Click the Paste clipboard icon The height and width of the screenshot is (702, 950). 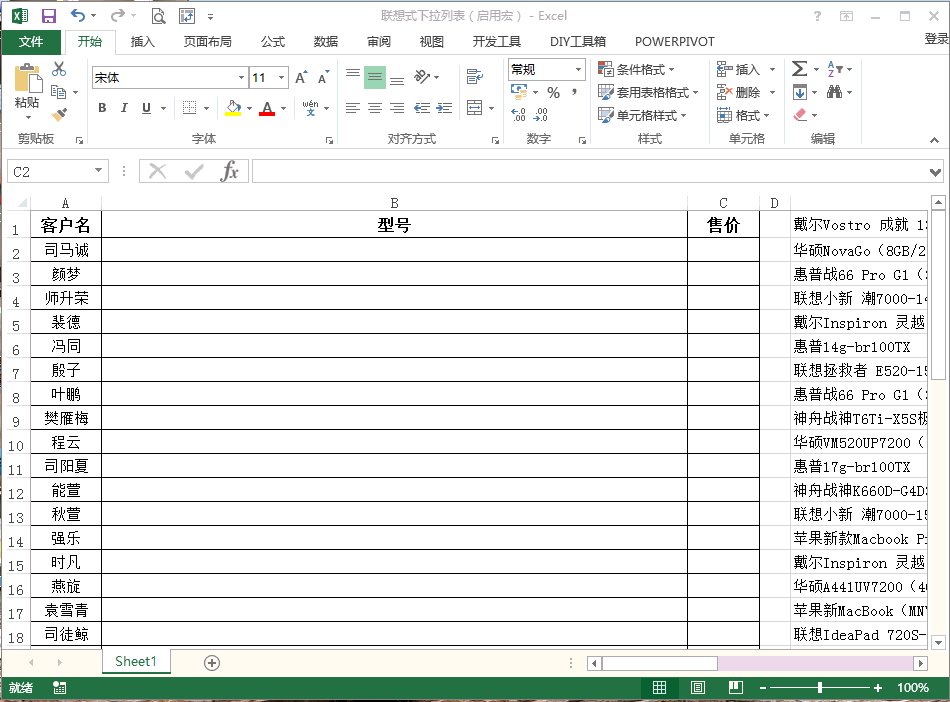click(27, 79)
